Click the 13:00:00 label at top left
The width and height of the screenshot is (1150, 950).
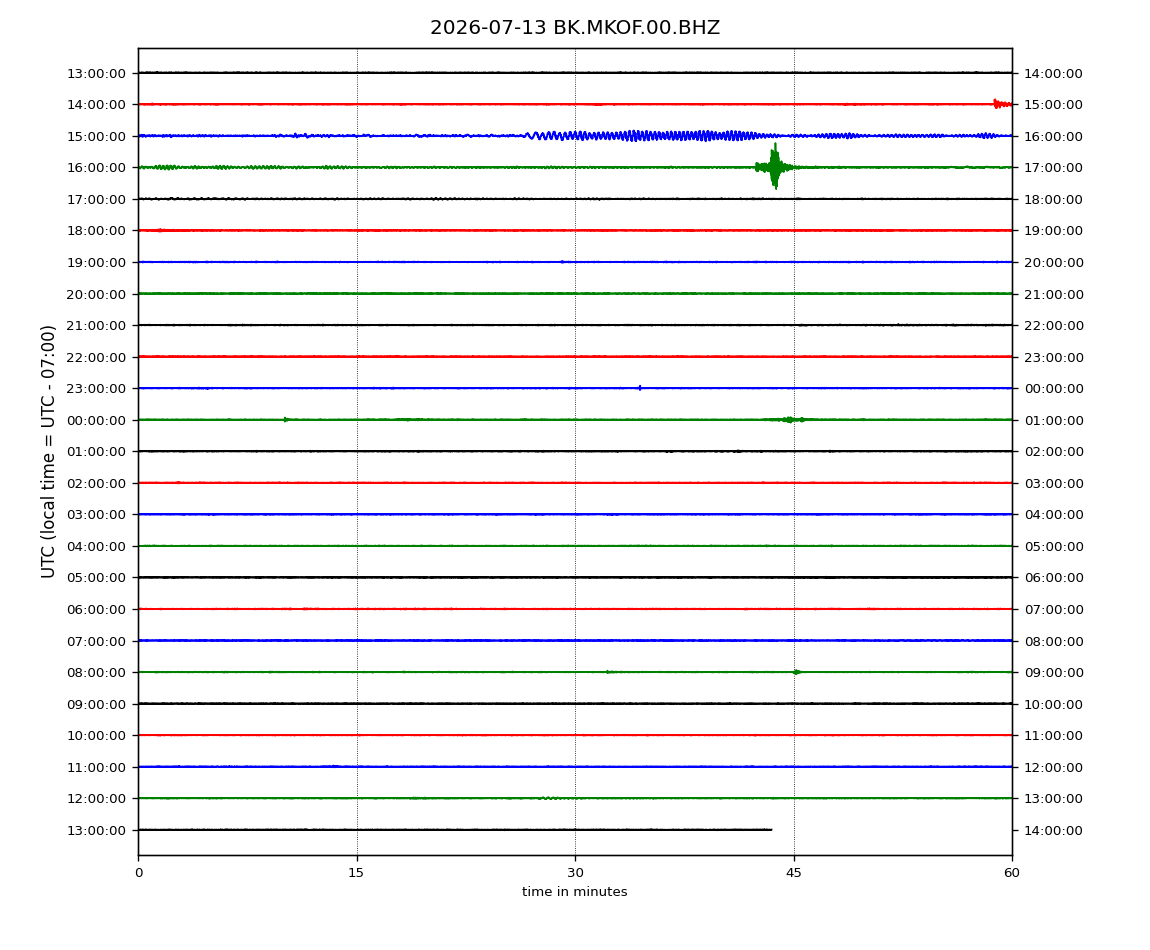[x=96, y=73]
